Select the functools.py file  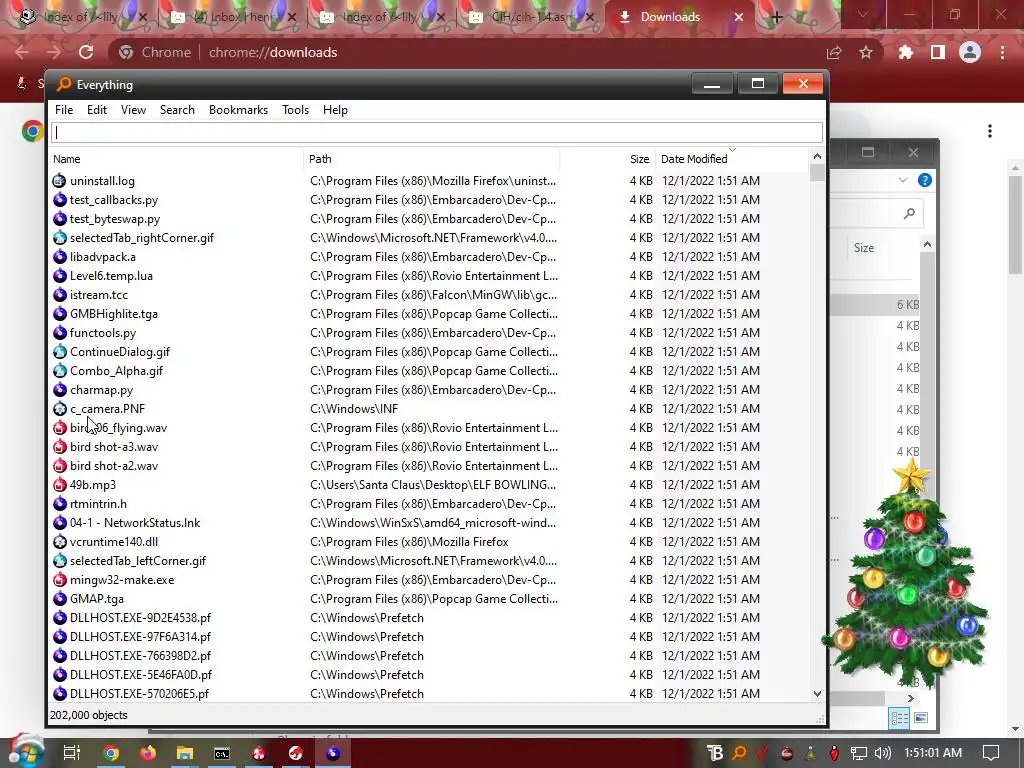[x=103, y=332]
